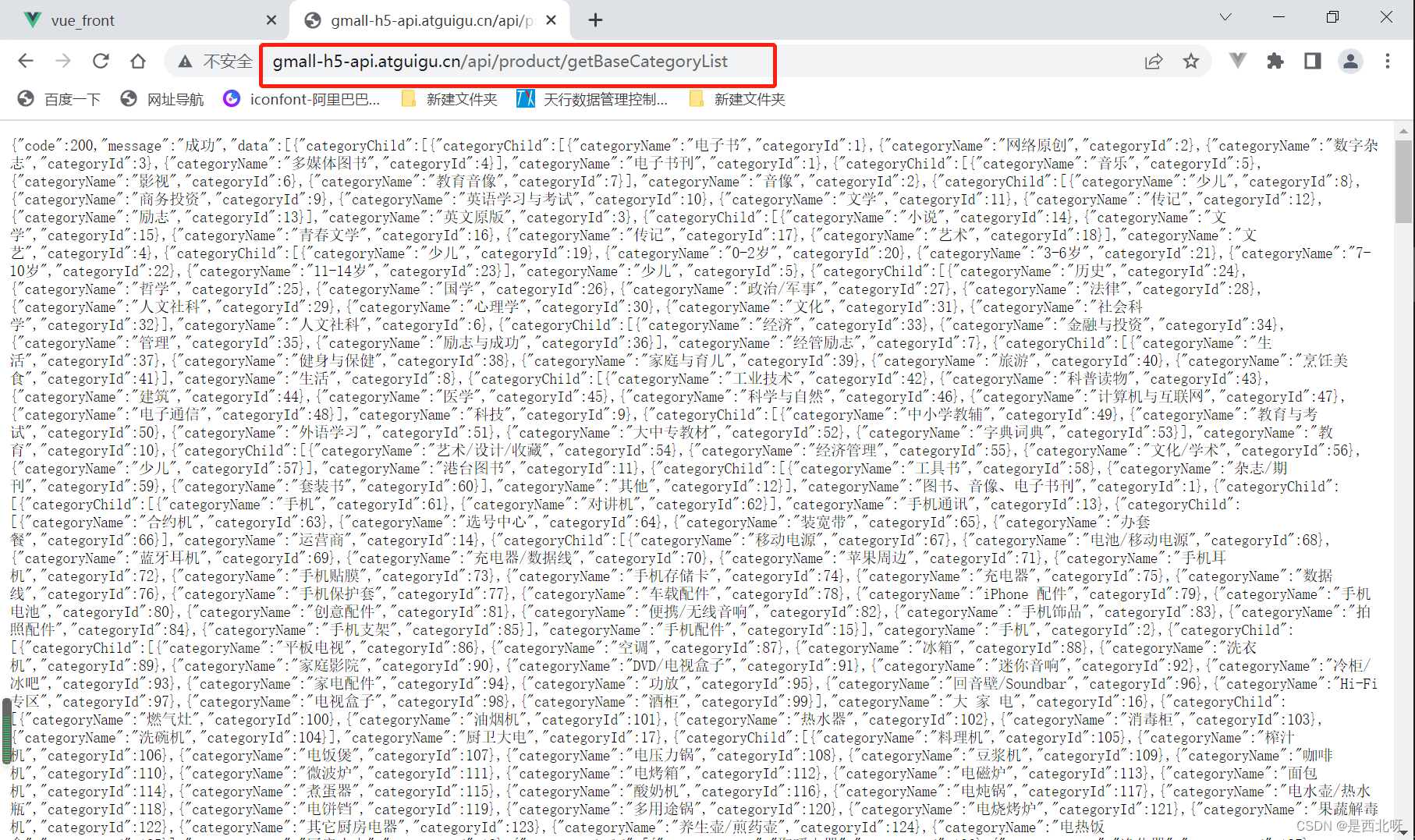Screen dimensions: 1415x840
Task: Restore down the browser window
Action: pyautogui.click(x=1332, y=17)
